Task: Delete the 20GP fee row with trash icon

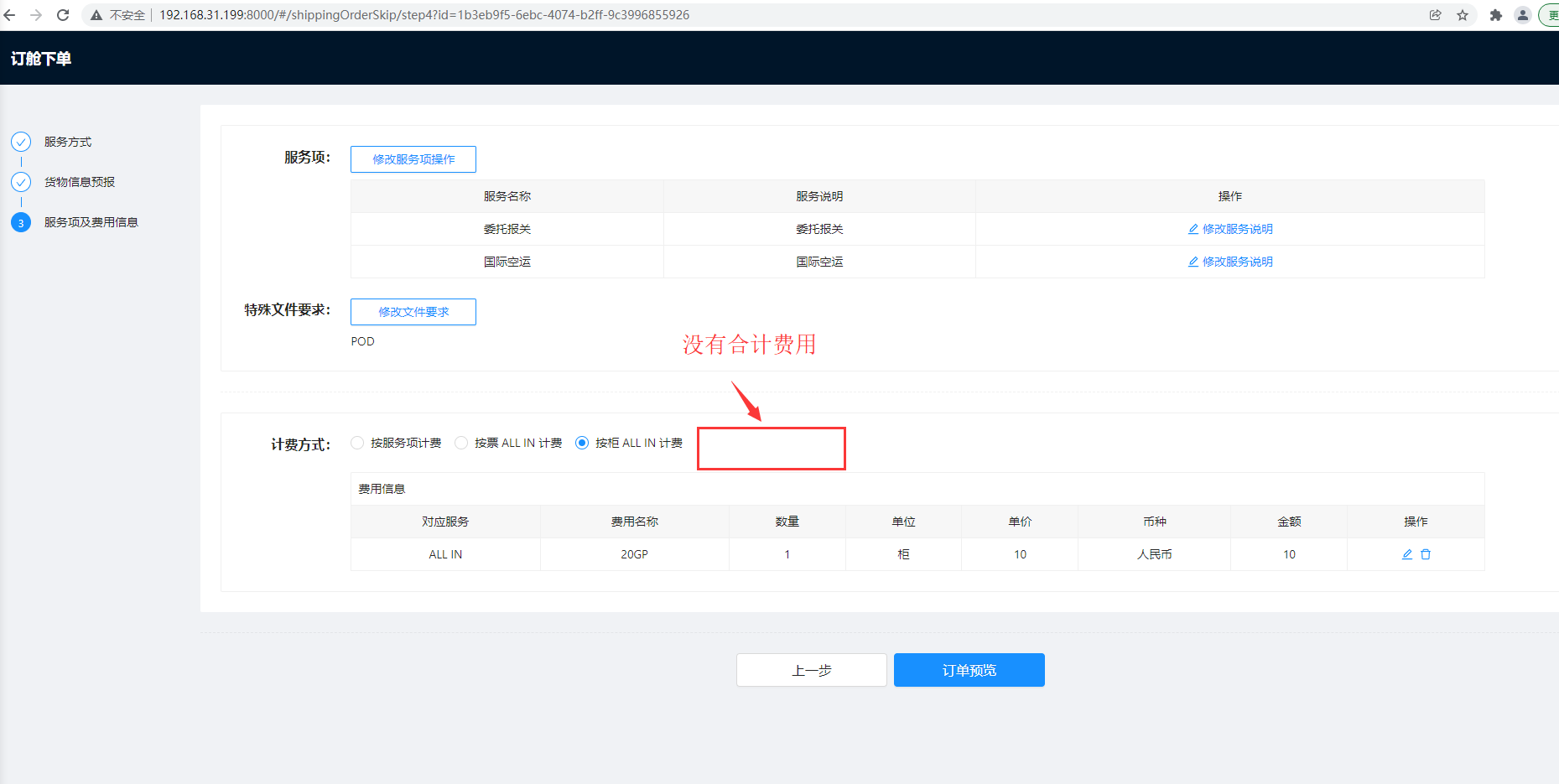Action: (1426, 554)
